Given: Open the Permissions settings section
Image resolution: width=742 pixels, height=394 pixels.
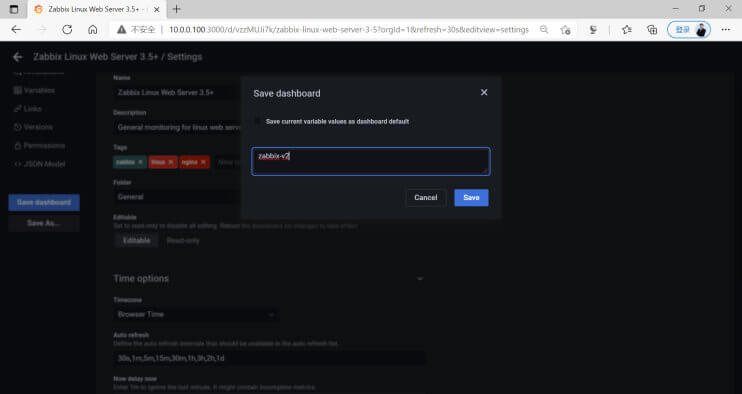Looking at the screenshot, I should coord(39,145).
